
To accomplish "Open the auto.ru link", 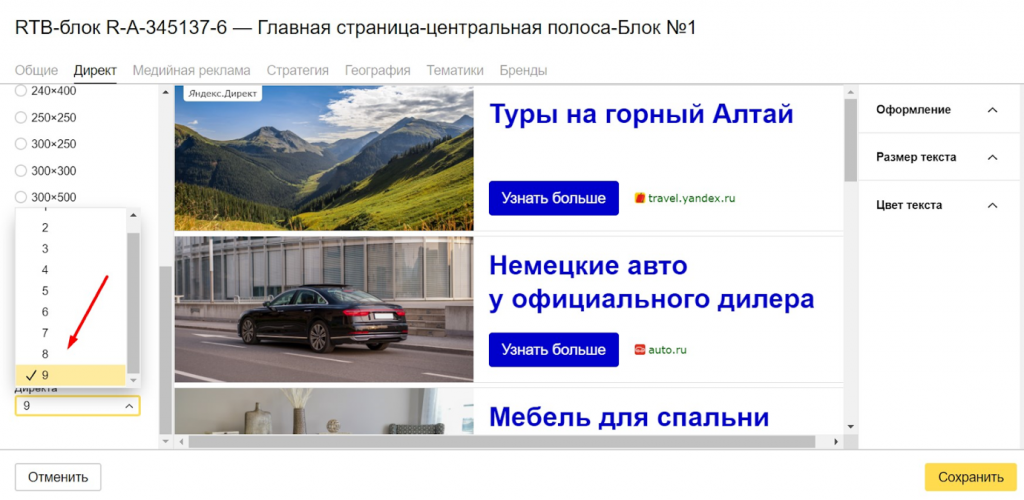I will click(x=667, y=350).
